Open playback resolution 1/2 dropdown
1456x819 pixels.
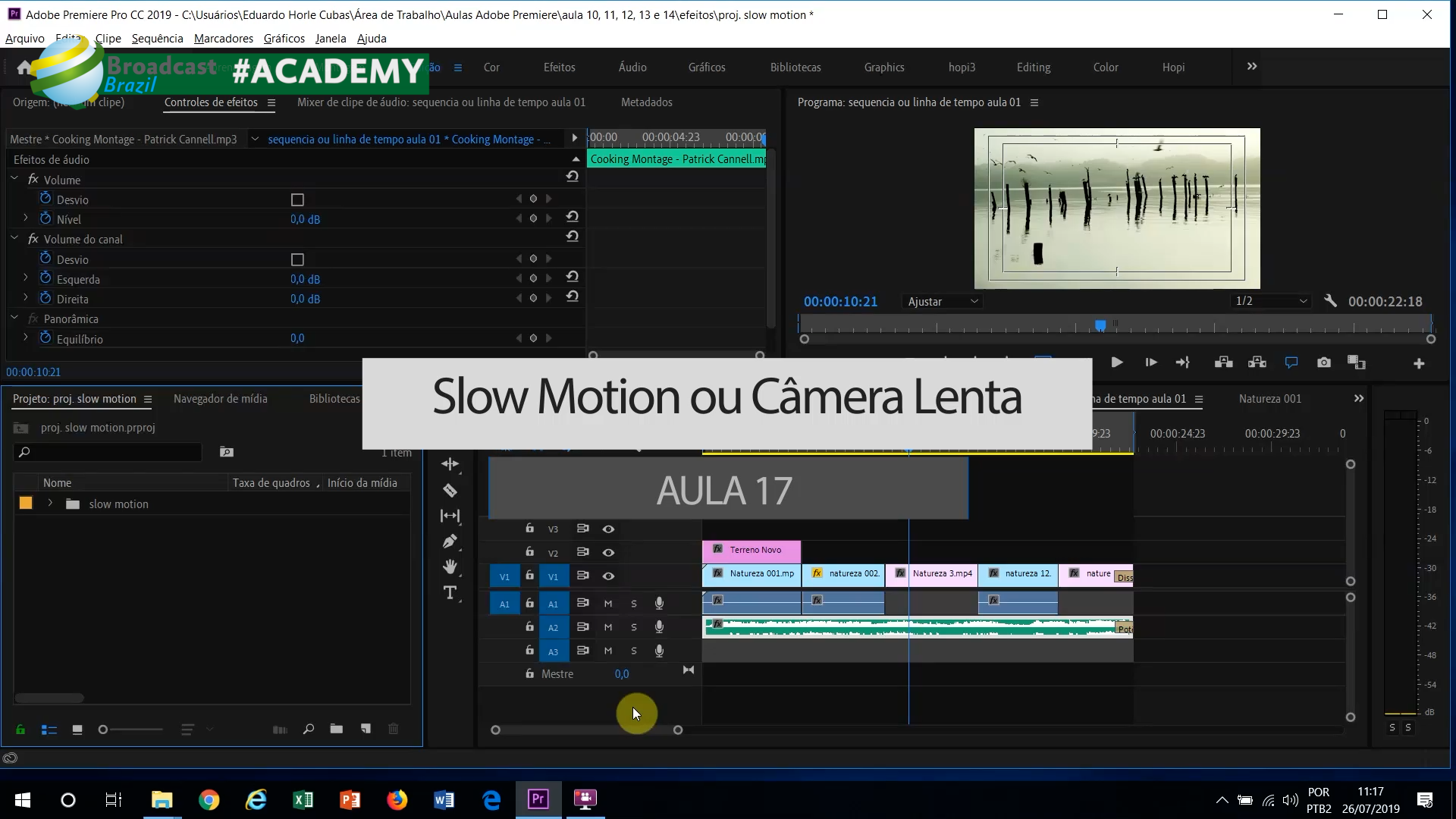pos(1271,301)
